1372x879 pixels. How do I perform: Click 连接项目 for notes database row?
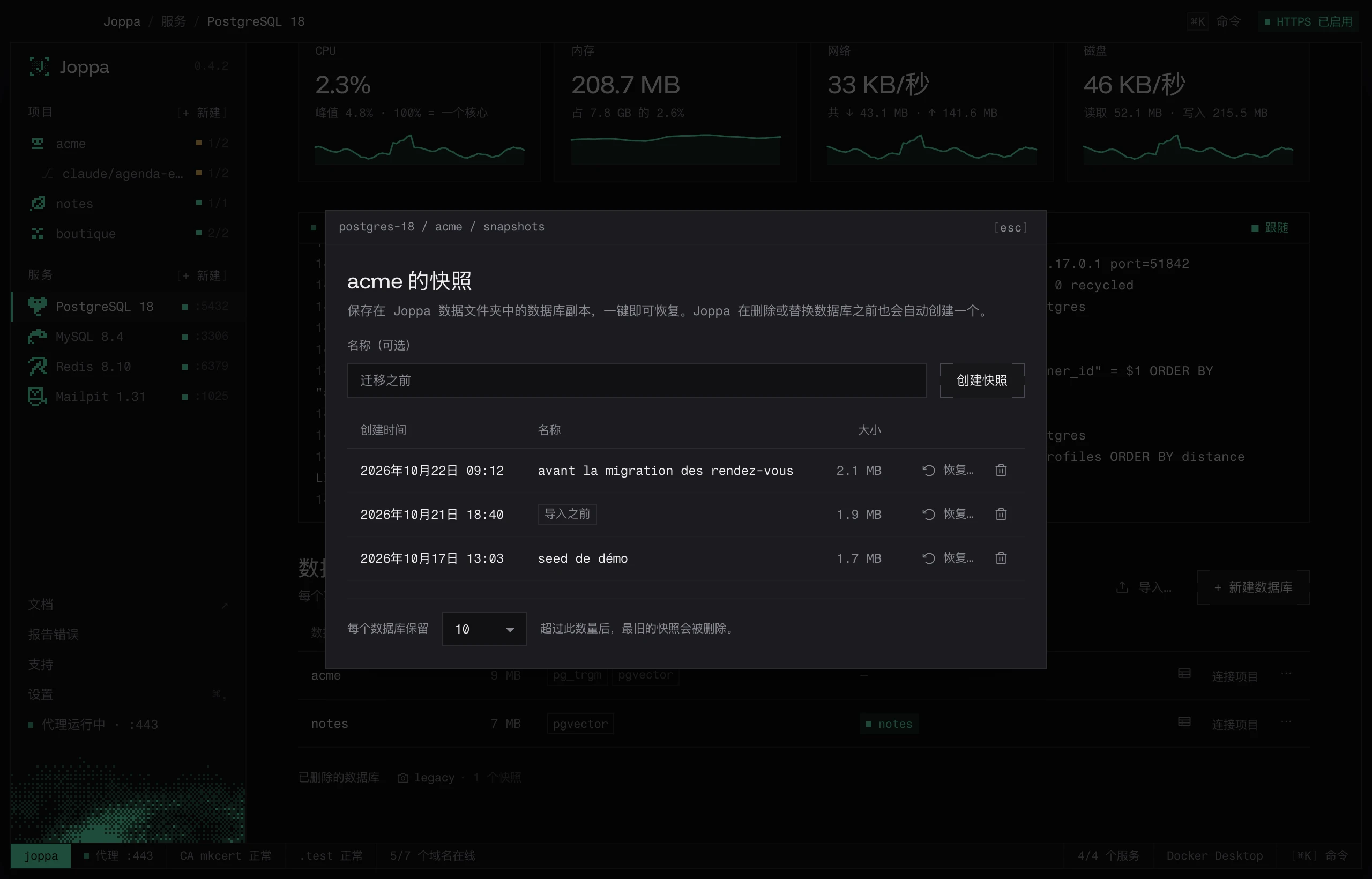(x=1234, y=724)
